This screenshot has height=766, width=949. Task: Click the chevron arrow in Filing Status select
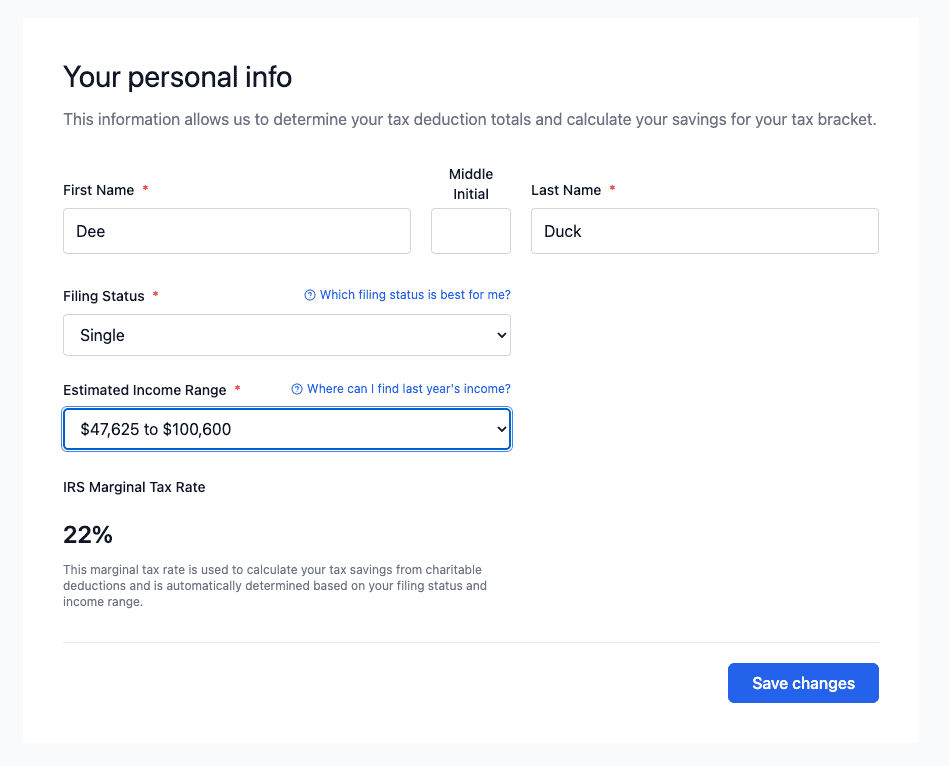point(502,335)
